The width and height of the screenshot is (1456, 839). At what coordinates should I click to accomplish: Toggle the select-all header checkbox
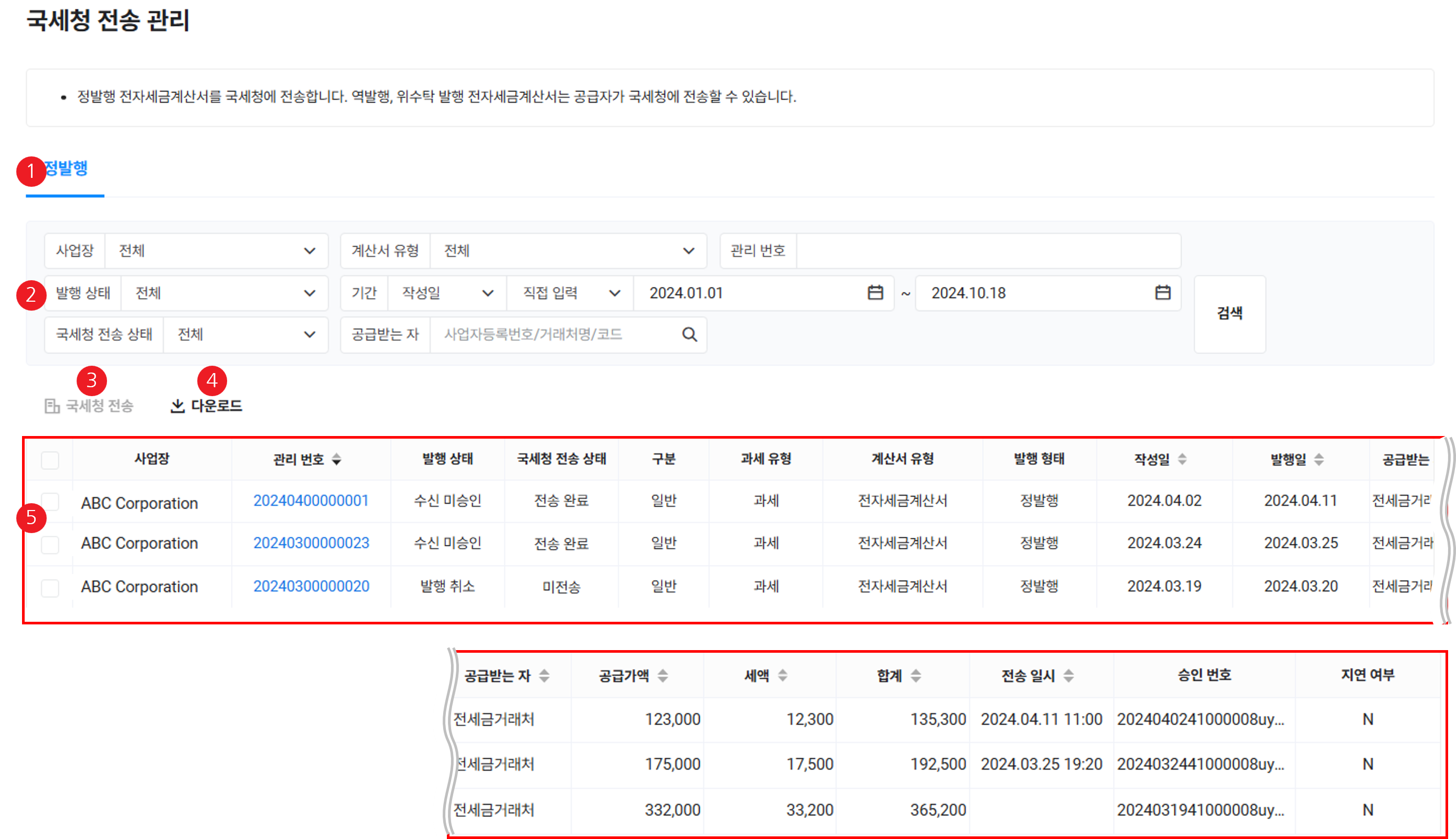tap(50, 460)
